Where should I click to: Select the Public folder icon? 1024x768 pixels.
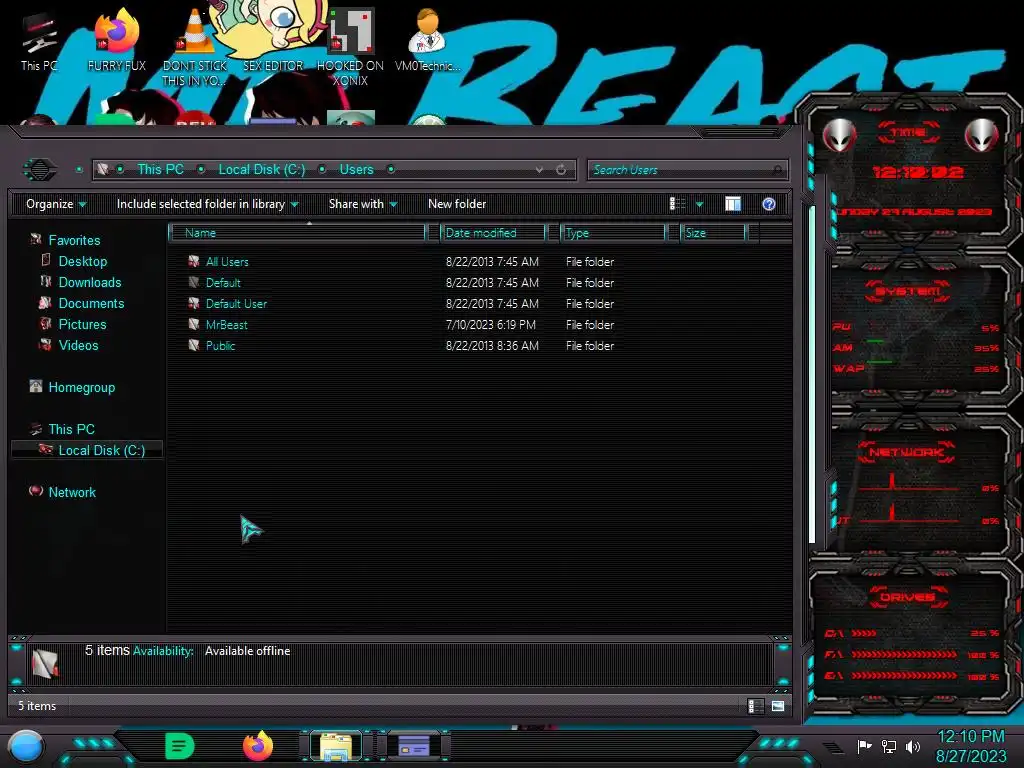[194, 345]
